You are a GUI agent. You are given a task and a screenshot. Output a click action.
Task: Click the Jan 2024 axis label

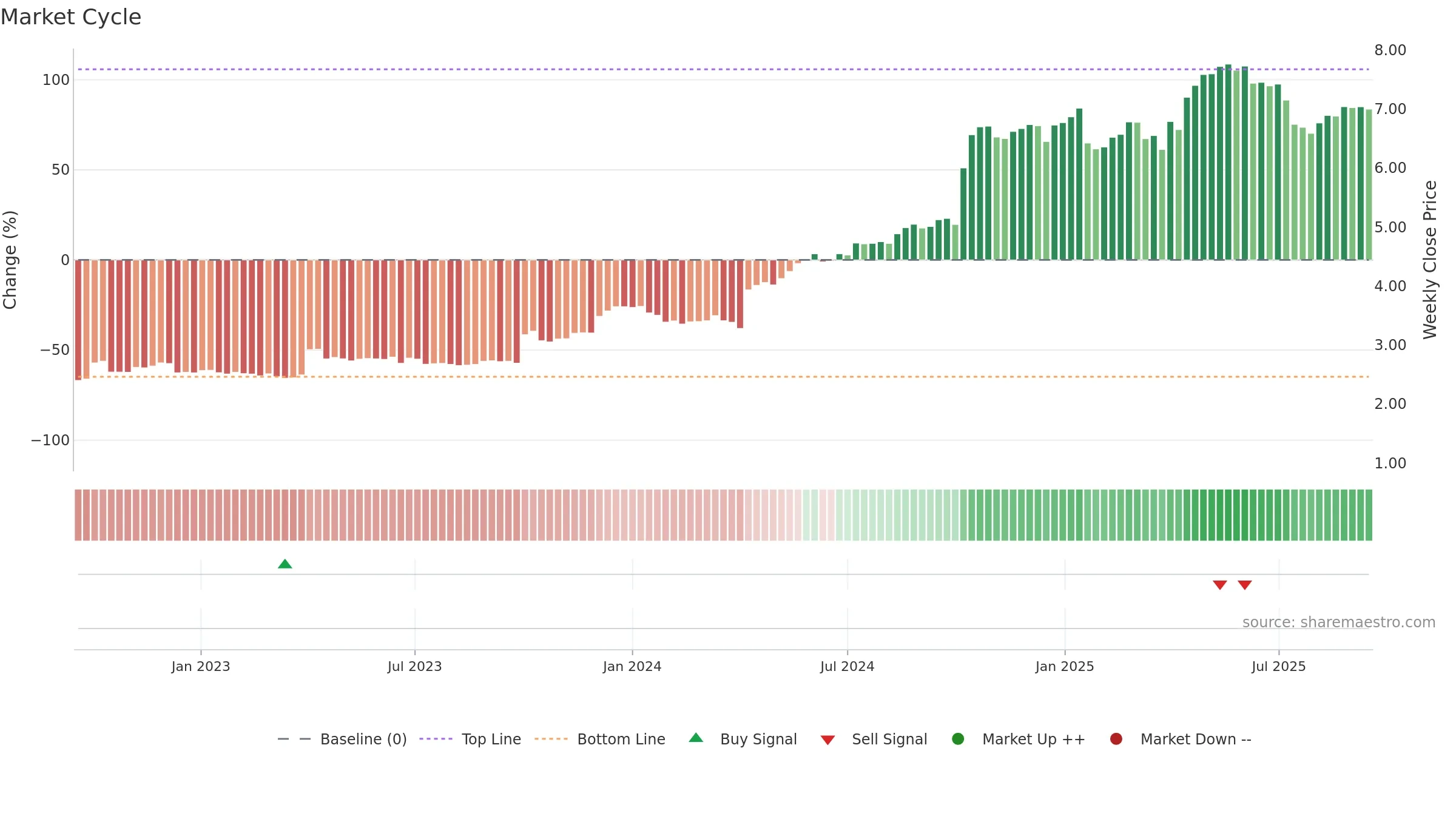point(632,667)
